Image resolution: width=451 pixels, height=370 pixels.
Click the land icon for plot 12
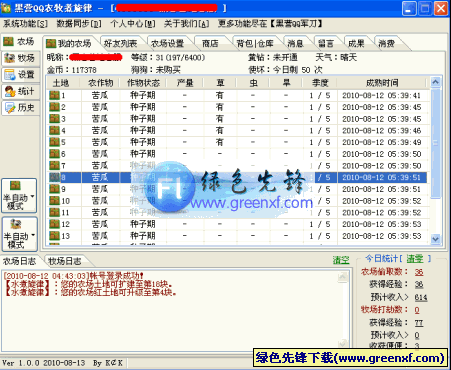(54, 224)
